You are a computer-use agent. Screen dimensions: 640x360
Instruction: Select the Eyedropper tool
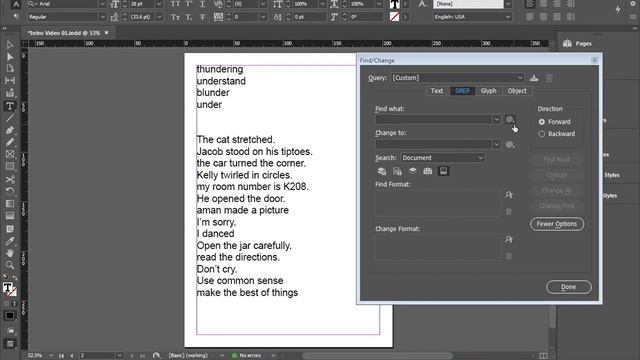[10, 241]
